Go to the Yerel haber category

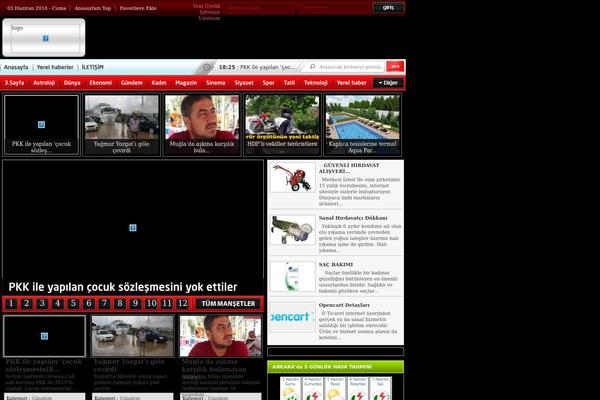351,83
